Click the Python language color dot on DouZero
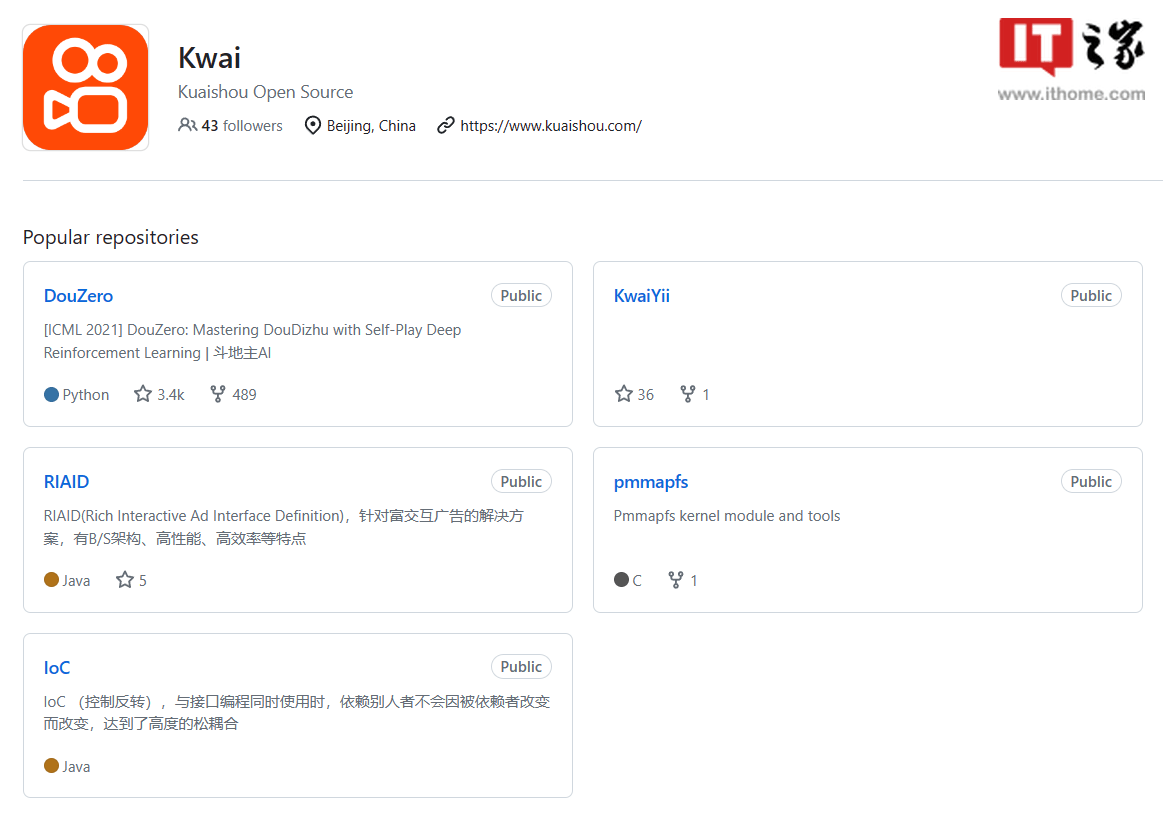The height and width of the screenshot is (819, 1163). [52, 394]
